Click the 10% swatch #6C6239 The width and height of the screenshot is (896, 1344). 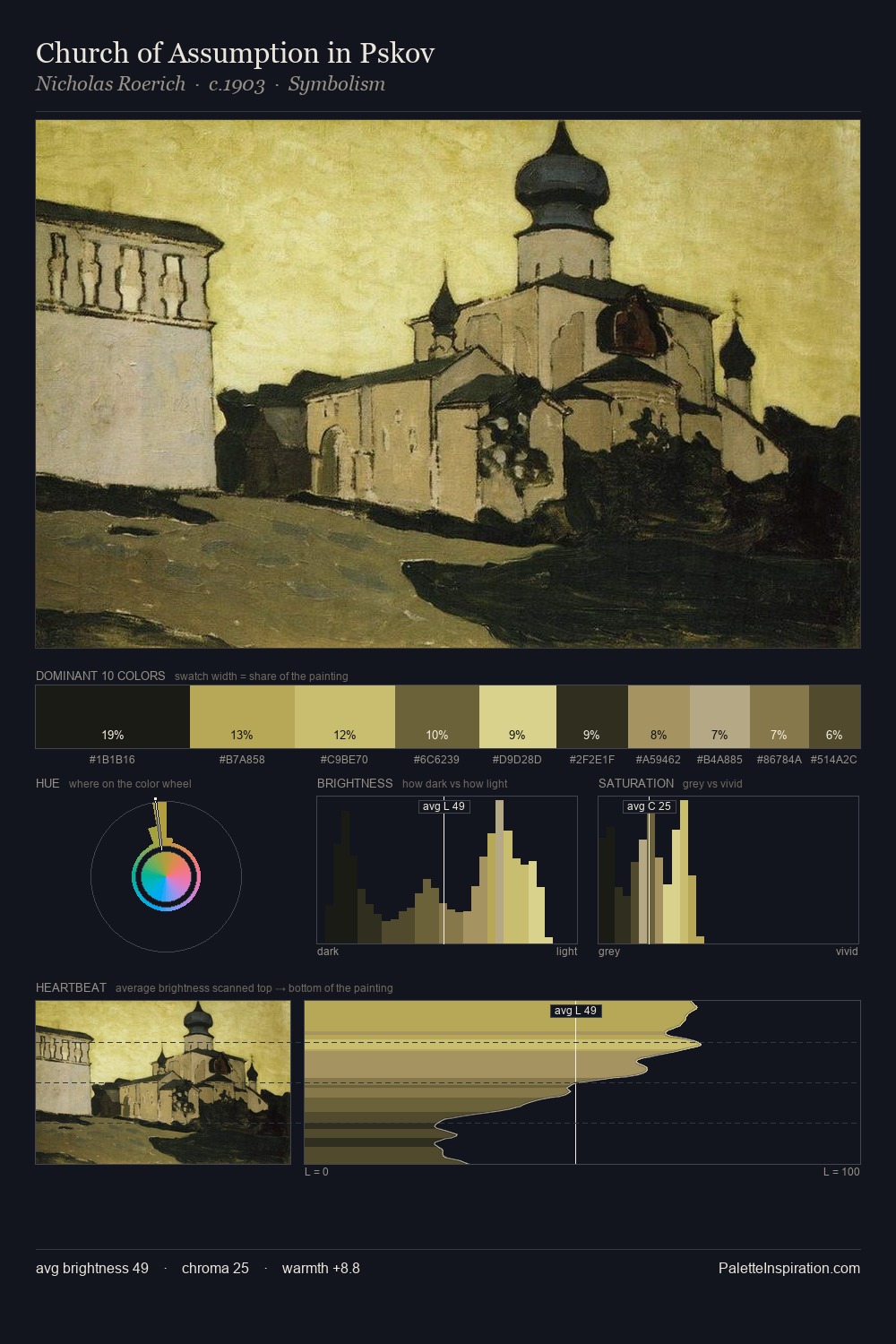[437, 717]
